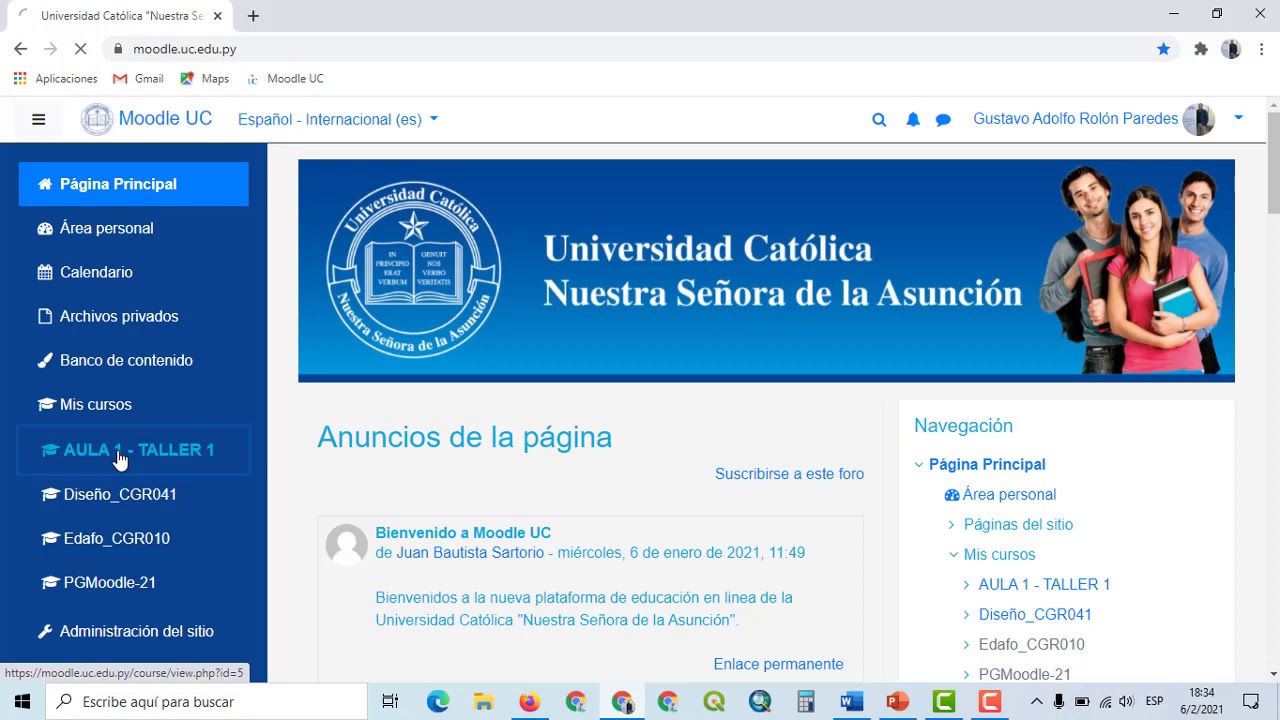Image resolution: width=1280 pixels, height=720 pixels.
Task: Collapse the Página Principal navigation node
Action: click(919, 464)
